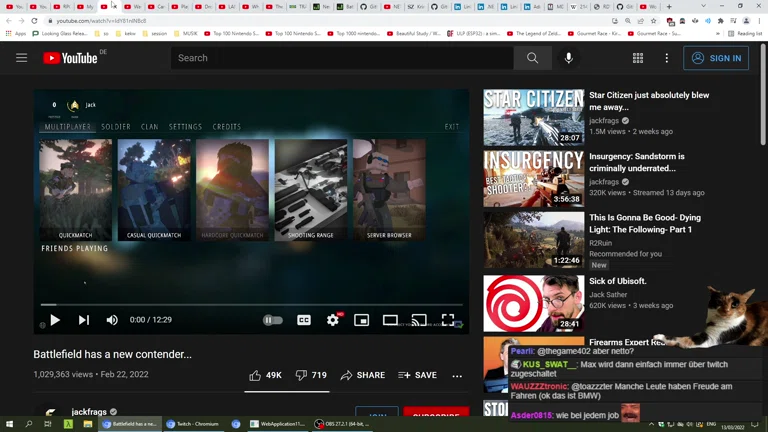This screenshot has height=432, width=768.
Task: Open the YouTube three-dot settings menu
Action: (667, 58)
